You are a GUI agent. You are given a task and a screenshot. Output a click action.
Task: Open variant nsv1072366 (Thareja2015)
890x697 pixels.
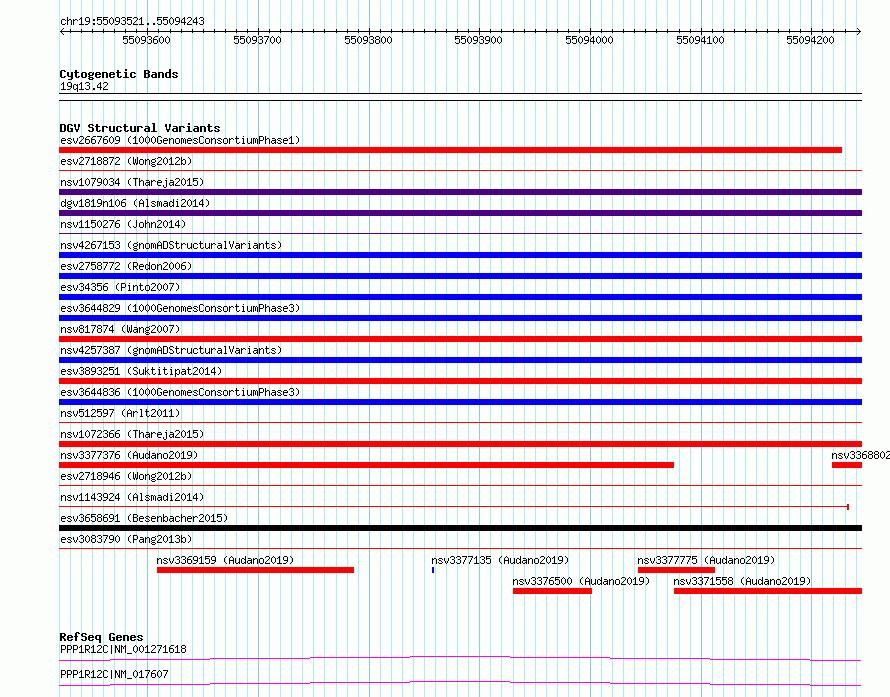point(132,434)
